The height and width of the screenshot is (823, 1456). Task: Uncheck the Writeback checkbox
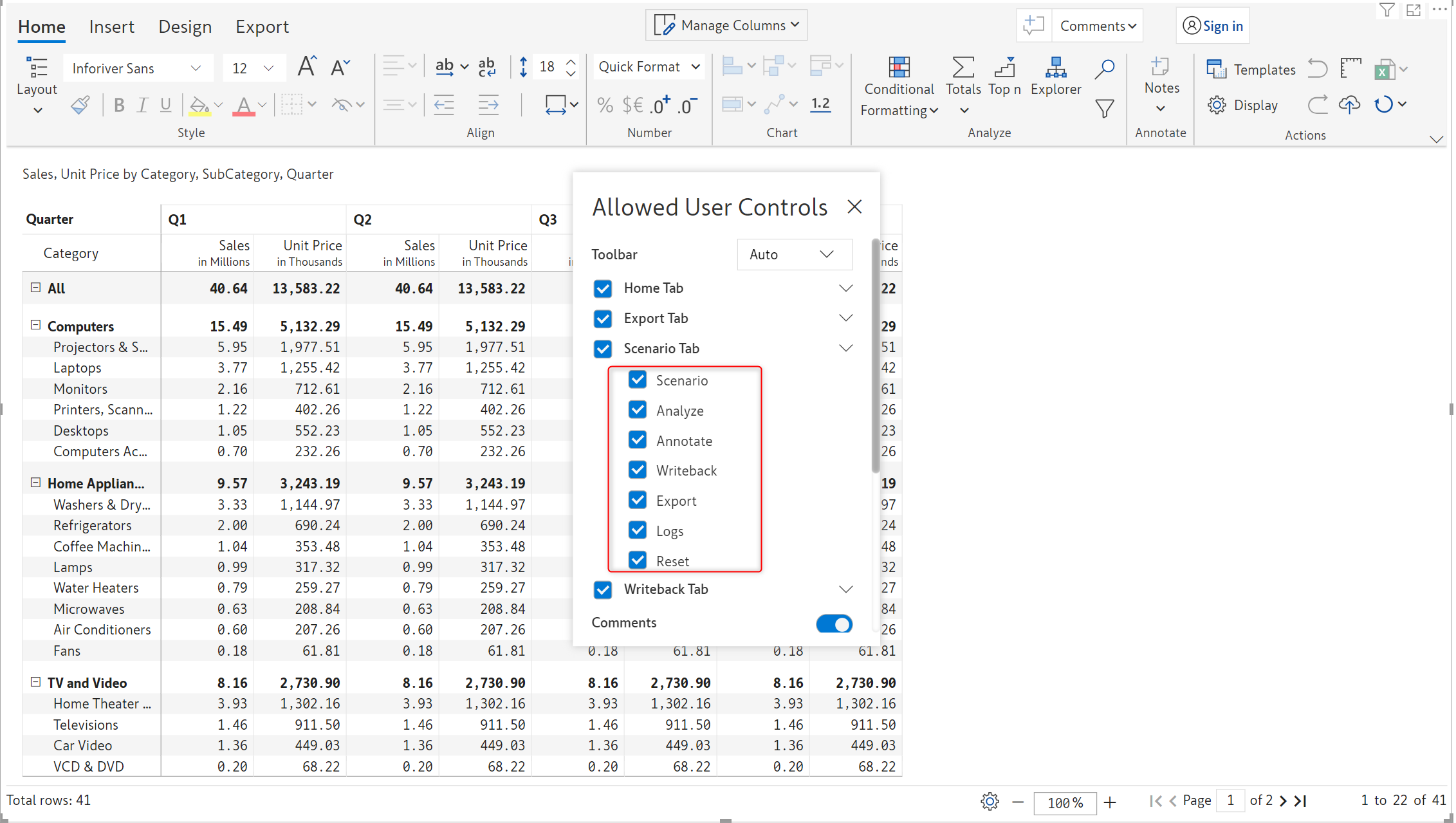click(638, 470)
